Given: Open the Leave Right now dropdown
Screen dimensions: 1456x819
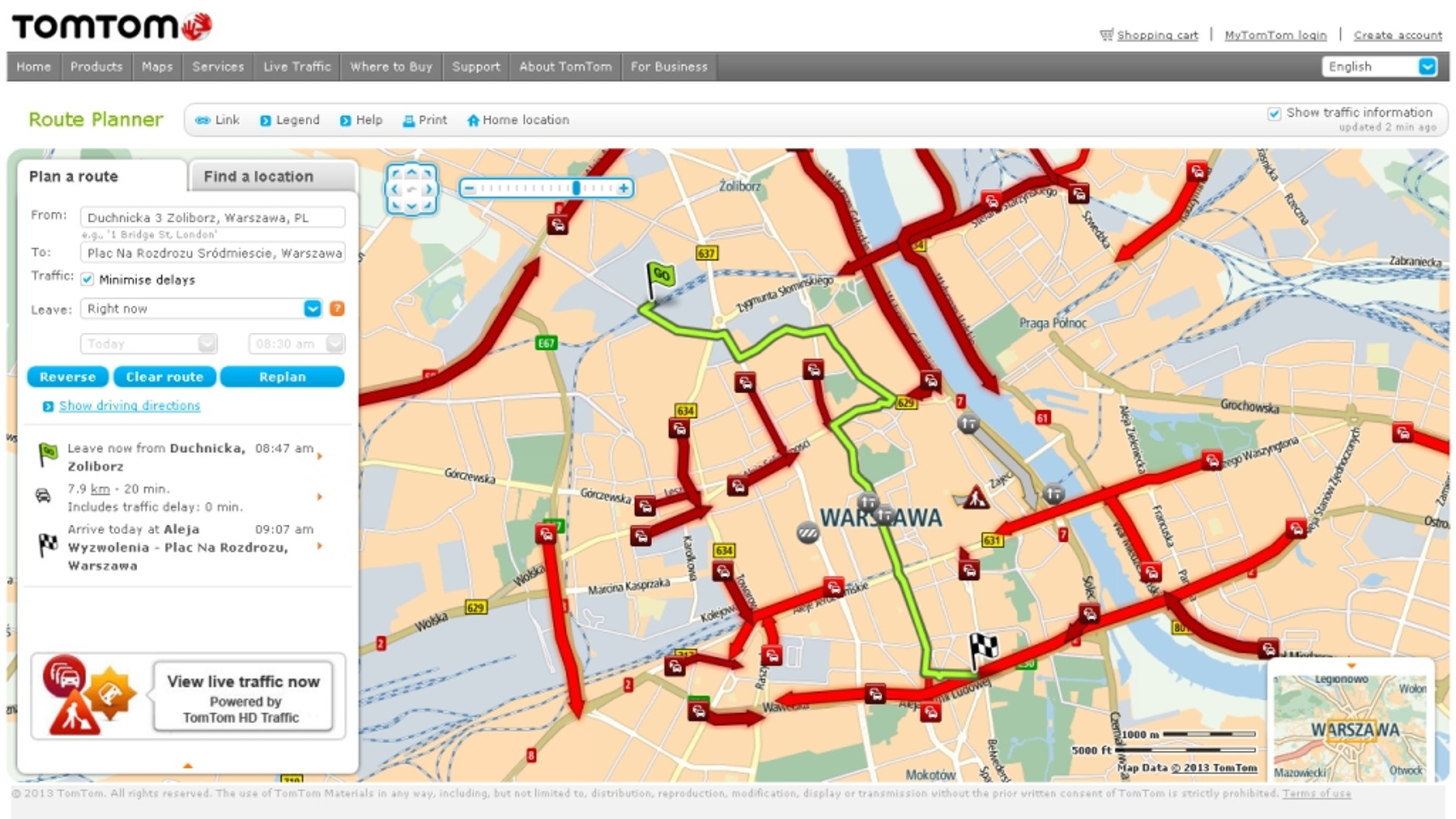Looking at the screenshot, I should 311,308.
